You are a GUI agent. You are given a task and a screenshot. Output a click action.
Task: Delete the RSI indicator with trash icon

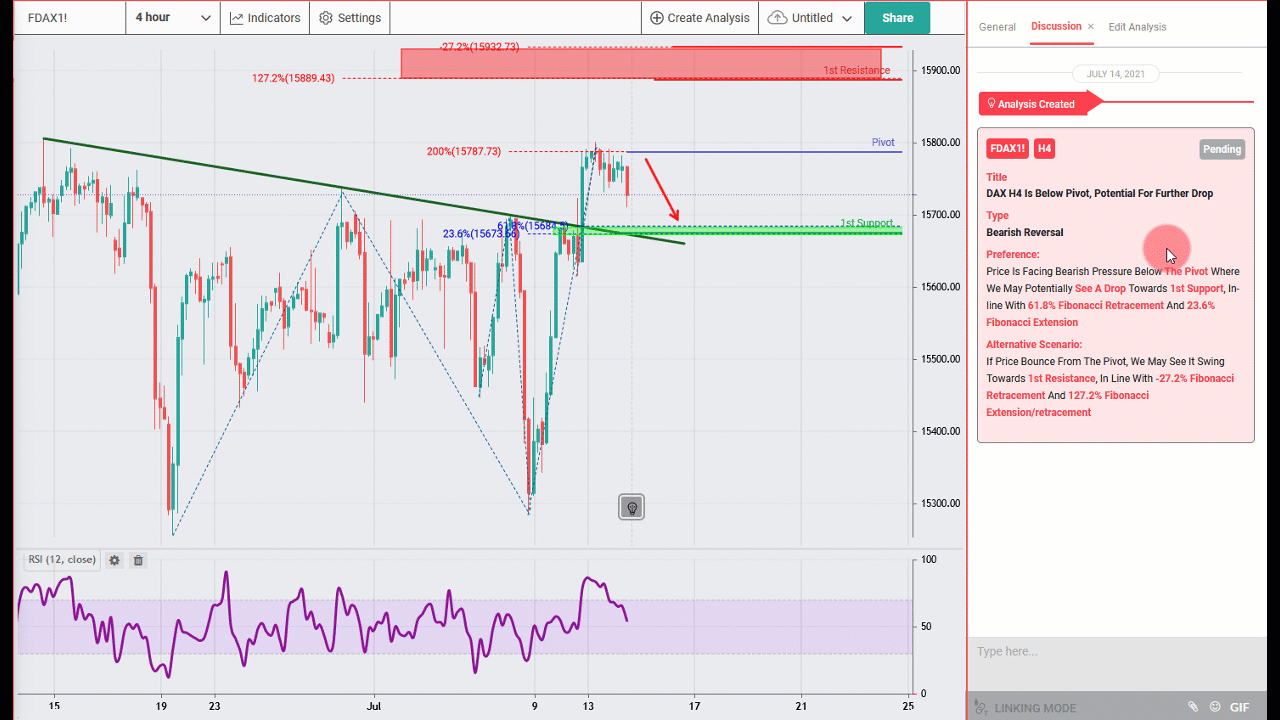138,560
